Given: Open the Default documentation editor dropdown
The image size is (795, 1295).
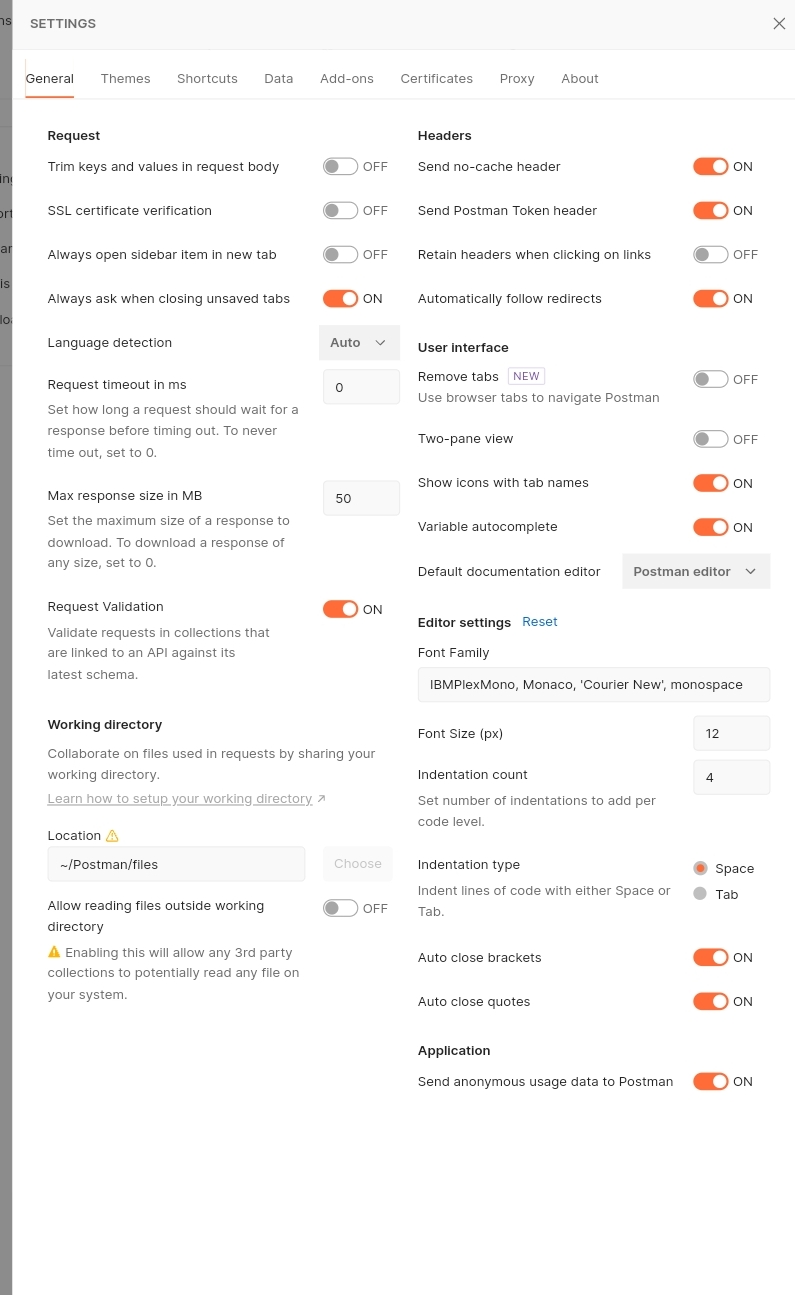Looking at the screenshot, I should click(695, 570).
